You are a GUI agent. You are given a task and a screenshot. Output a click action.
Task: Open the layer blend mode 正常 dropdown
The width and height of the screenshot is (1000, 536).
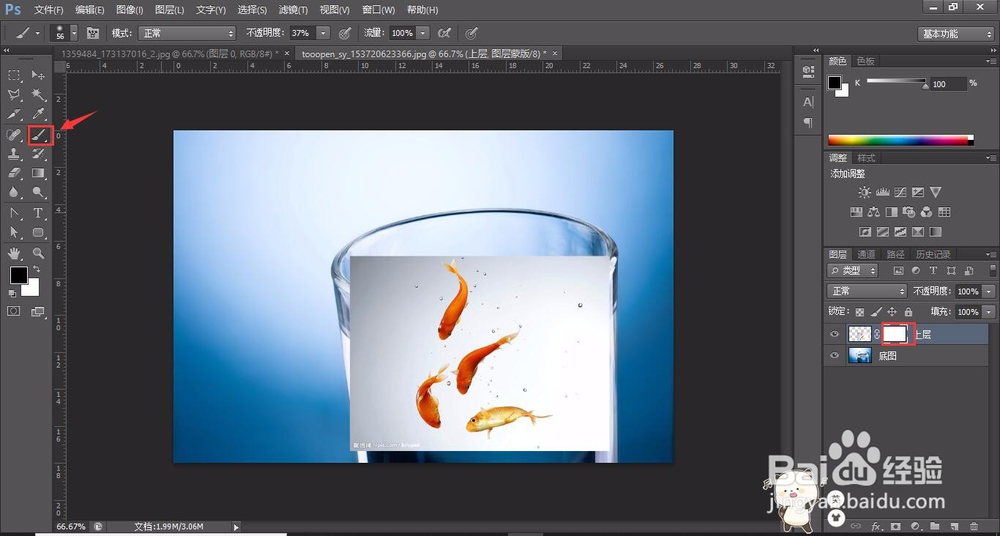pos(867,291)
